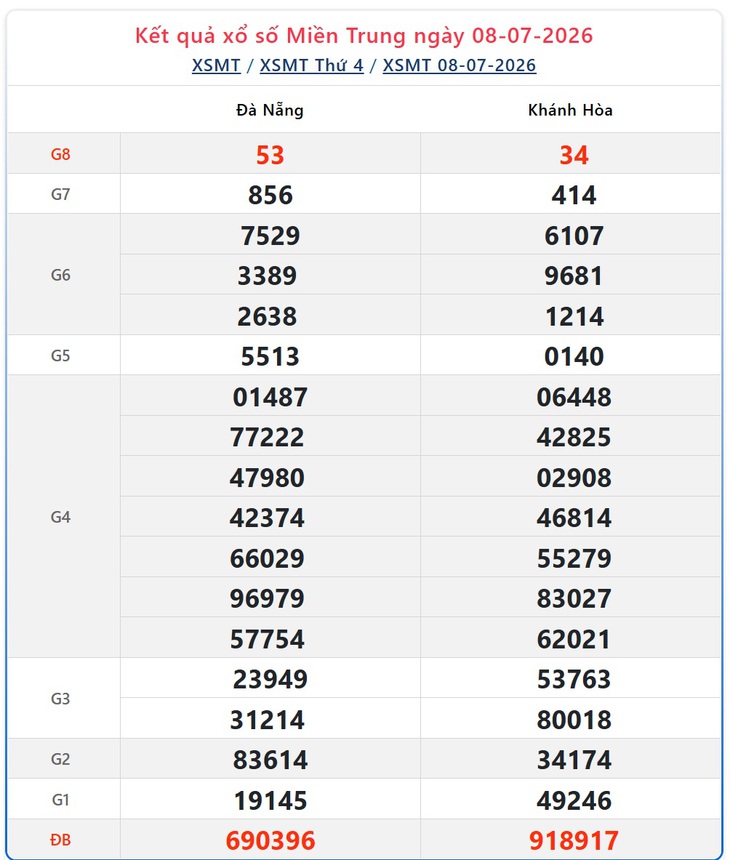Click Đà Nẵng G8 result 53

270,155
